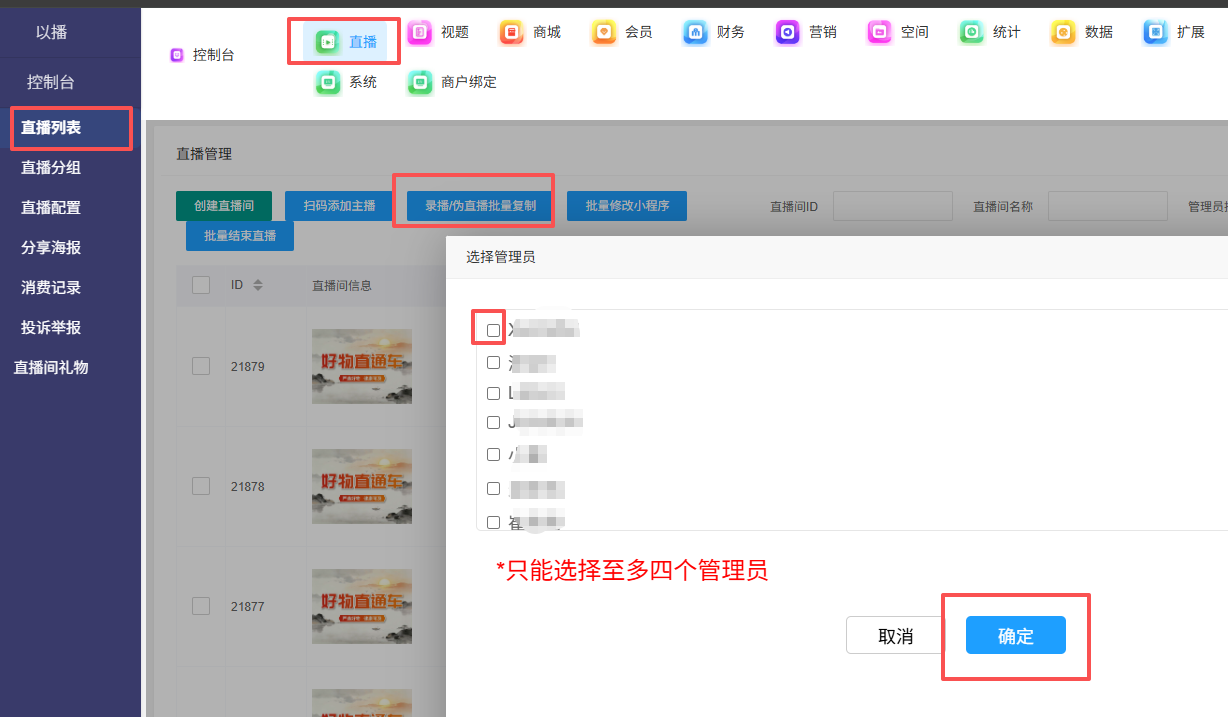
Task: Sort the table by ID column arrows
Action: [258, 285]
